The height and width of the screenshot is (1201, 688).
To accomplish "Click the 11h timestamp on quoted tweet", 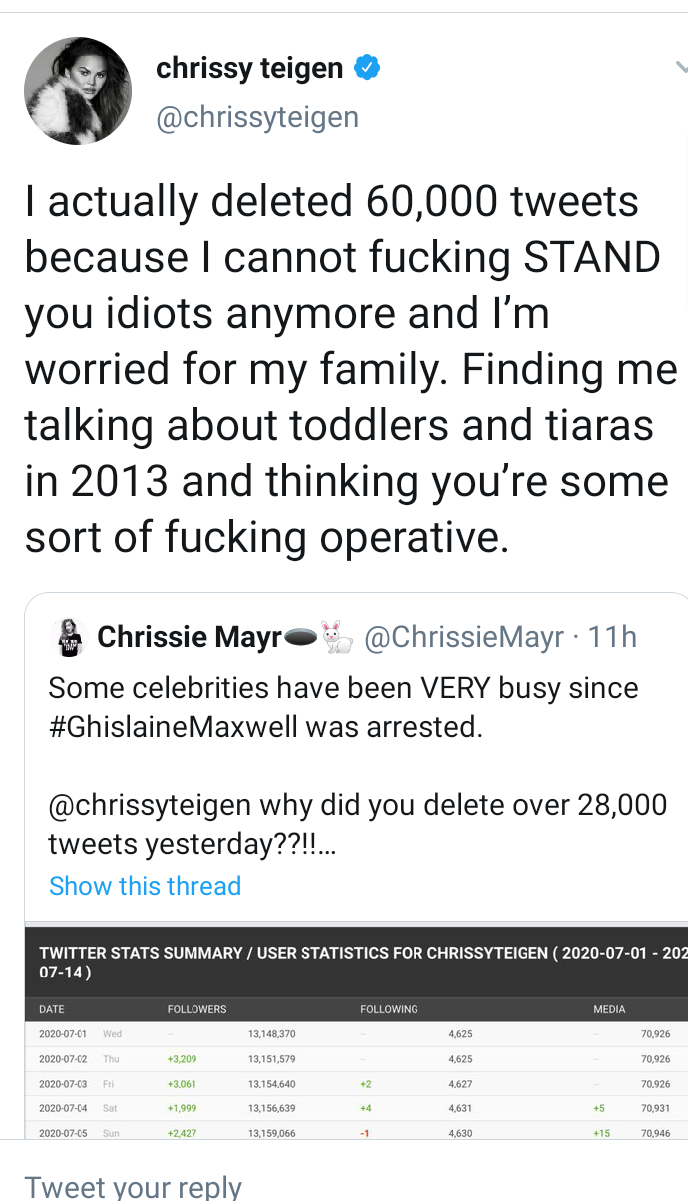I will click(x=612, y=637).
